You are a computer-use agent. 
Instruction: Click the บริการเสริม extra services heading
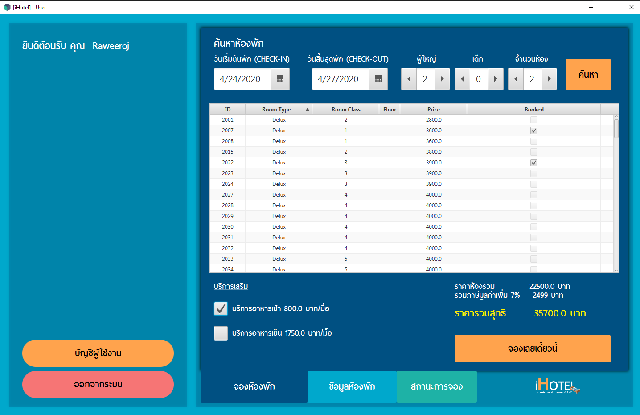click(x=231, y=286)
